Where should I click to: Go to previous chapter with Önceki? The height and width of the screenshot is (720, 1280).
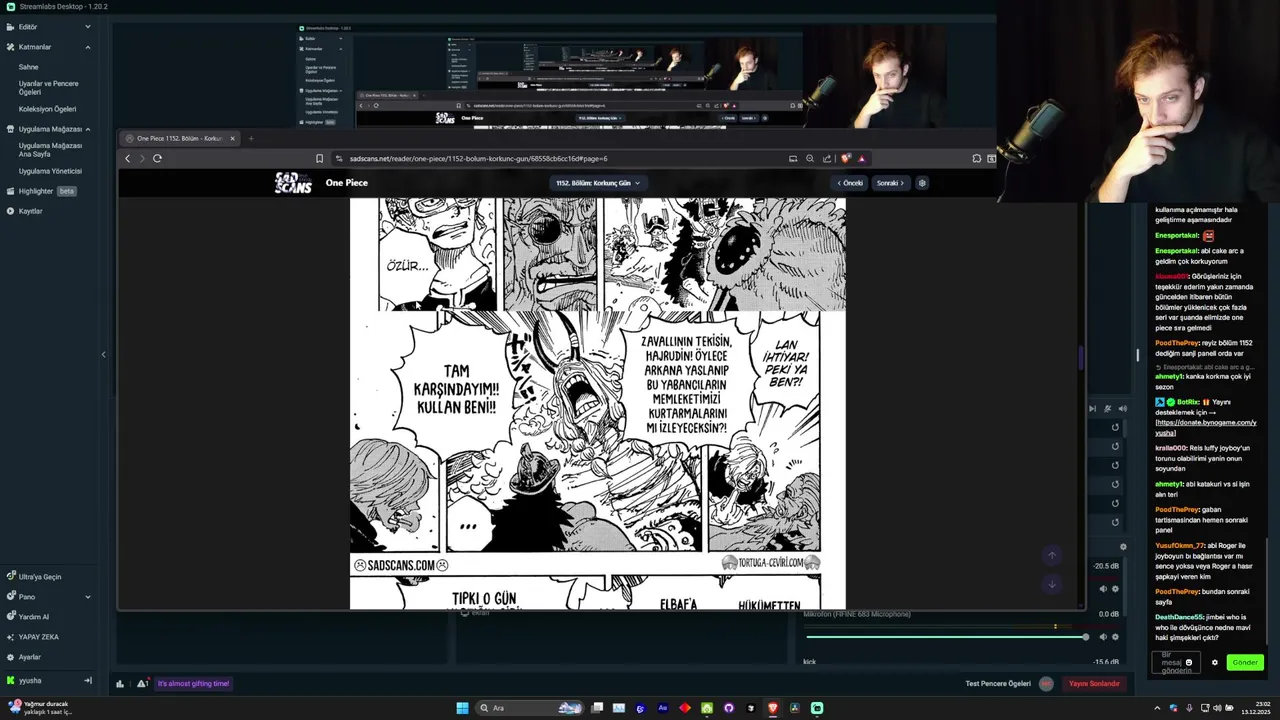coord(849,183)
